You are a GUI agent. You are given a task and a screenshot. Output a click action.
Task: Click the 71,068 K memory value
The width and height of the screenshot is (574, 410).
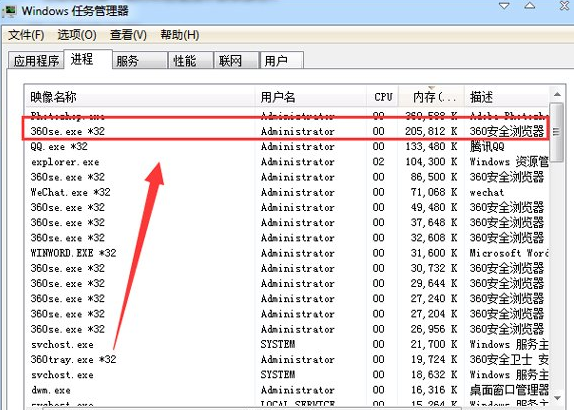[x=433, y=192]
